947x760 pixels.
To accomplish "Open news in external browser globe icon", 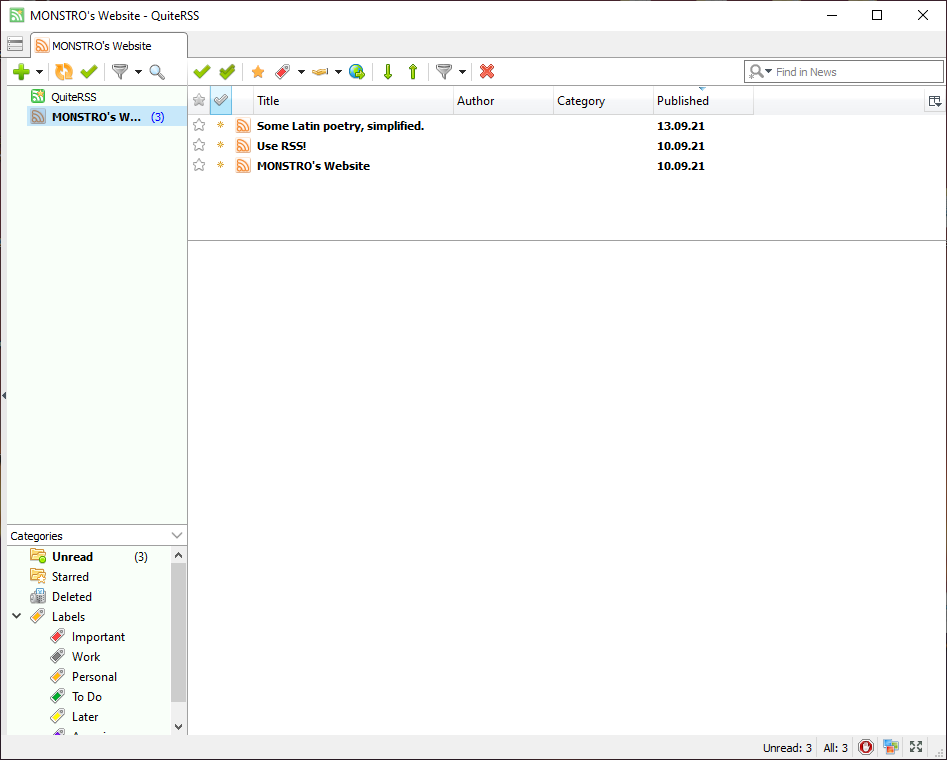I will (x=357, y=72).
